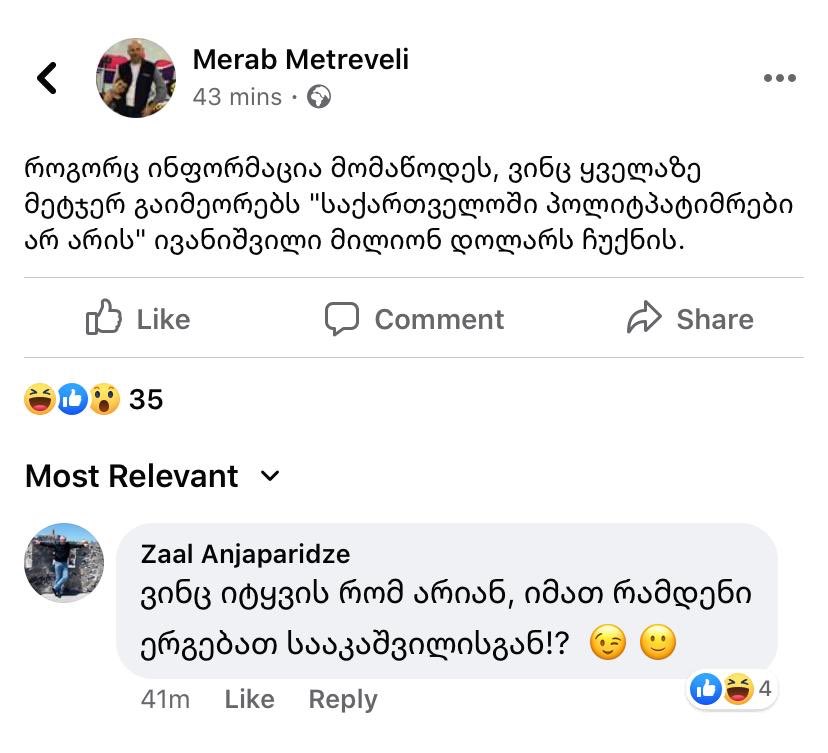Click the blue like reaction under post
The height and width of the screenshot is (753, 828).
pos(72,400)
